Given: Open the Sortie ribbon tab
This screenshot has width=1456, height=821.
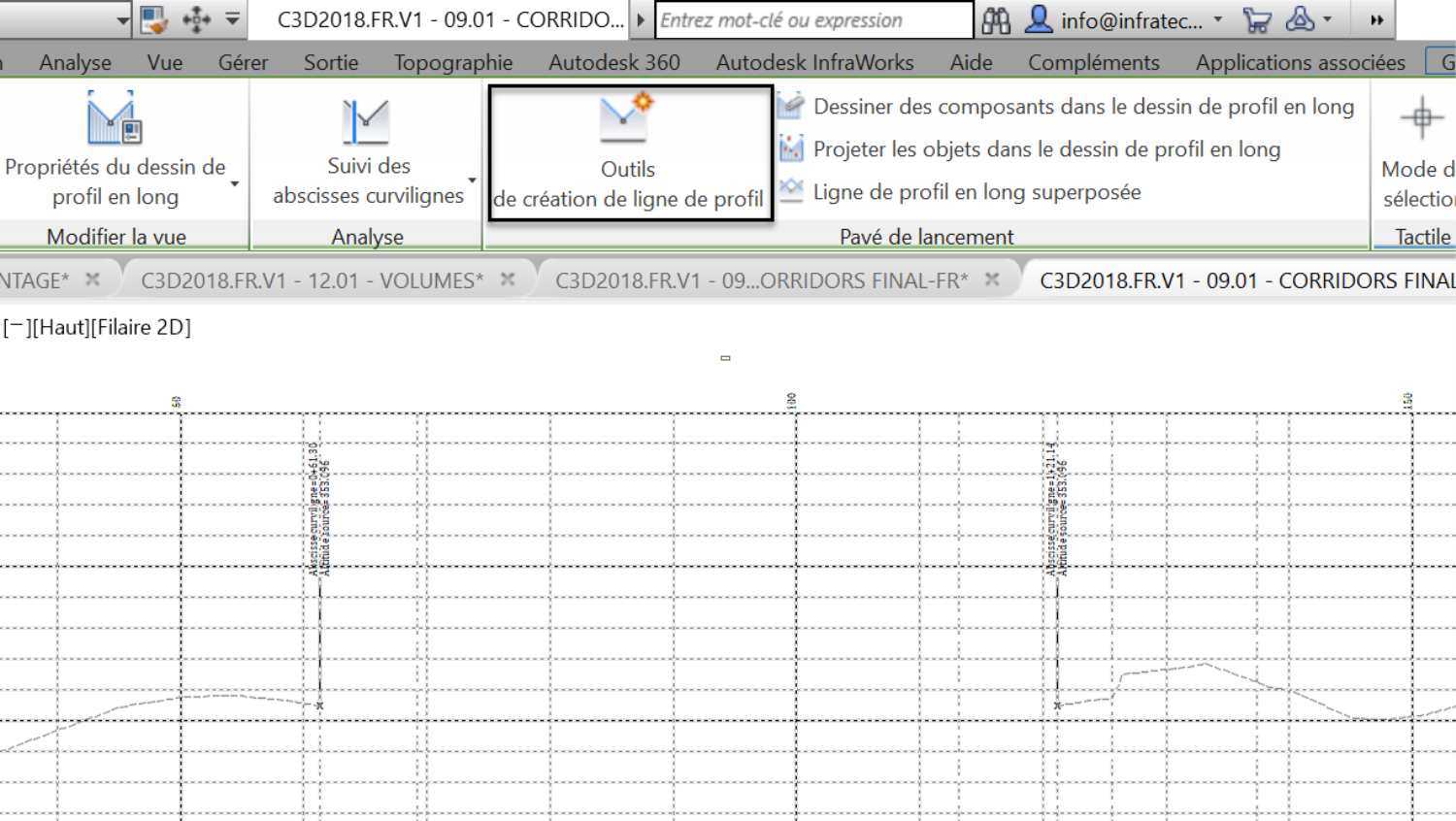Looking at the screenshot, I should [x=331, y=62].
